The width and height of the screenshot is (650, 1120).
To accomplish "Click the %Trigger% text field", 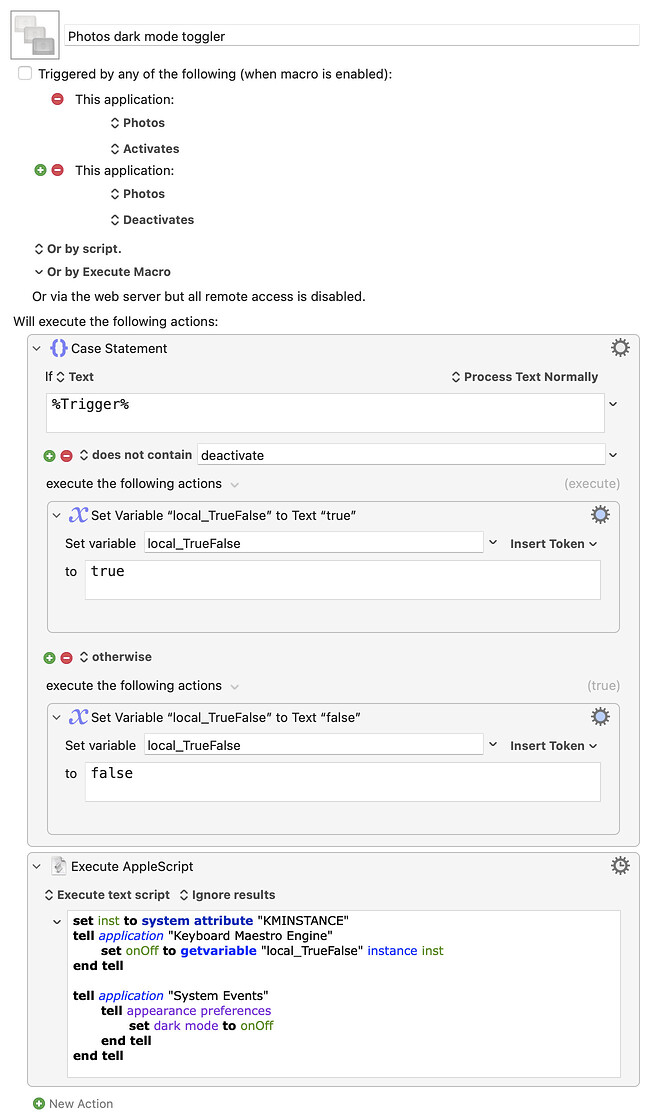I will 325,412.
